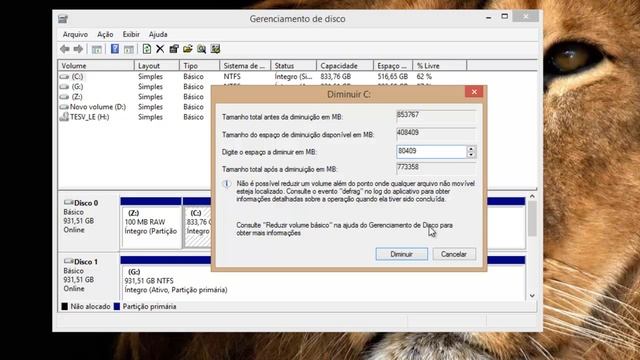
Task: Sort by the Sistema de... column header
Action: [x=245, y=66]
